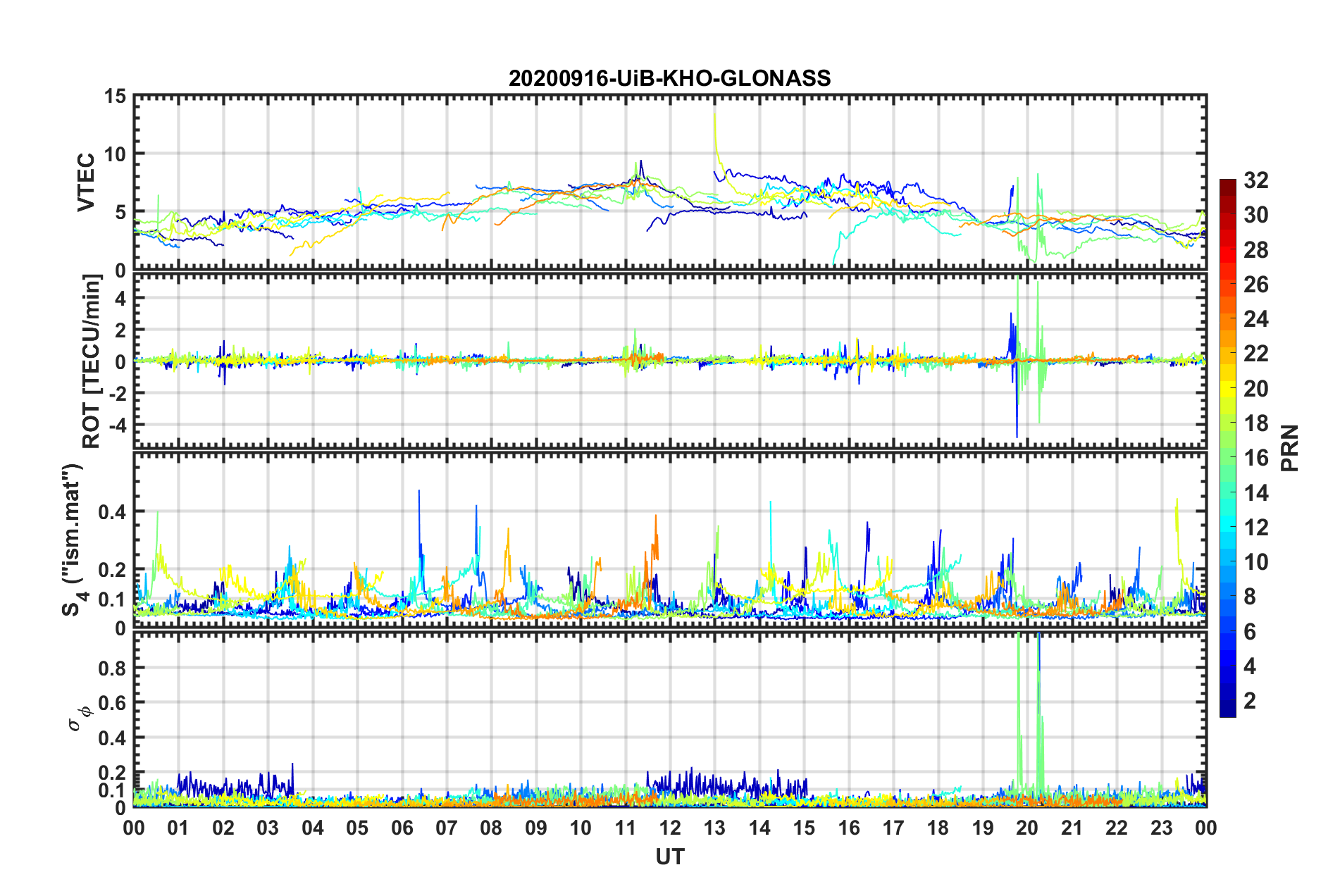Click colorbar tick value 22
The width and height of the screenshot is (1340, 896).
[x=1255, y=354]
